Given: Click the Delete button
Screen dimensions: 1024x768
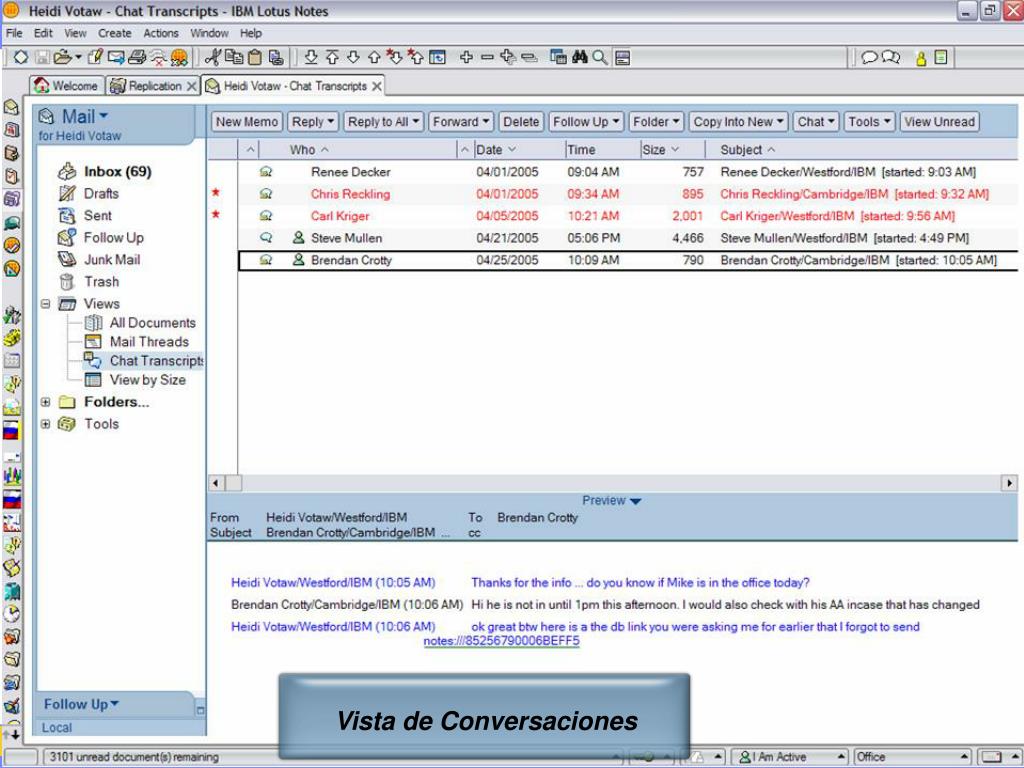Looking at the screenshot, I should click(520, 121).
